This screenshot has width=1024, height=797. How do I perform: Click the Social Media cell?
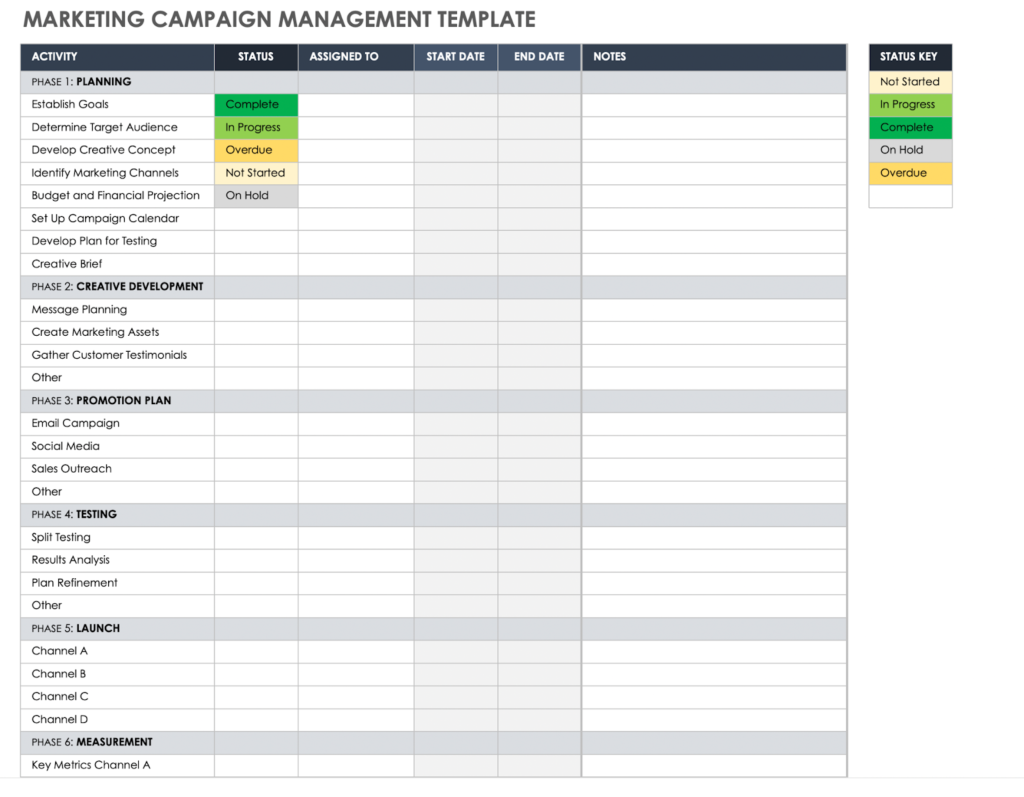pos(118,446)
